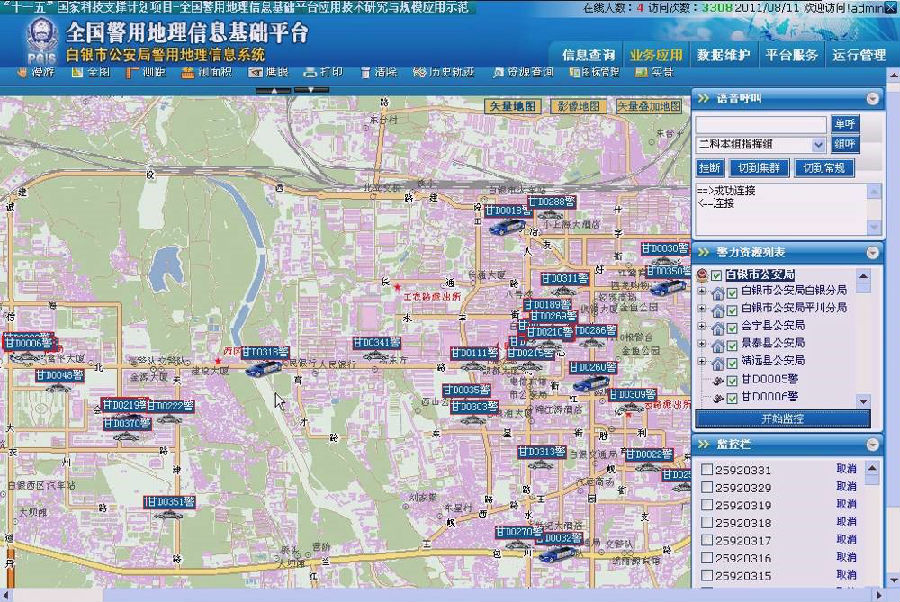The height and width of the screenshot is (602, 900).
Task: Collapse the 监控栏 panel
Action: coord(872,444)
